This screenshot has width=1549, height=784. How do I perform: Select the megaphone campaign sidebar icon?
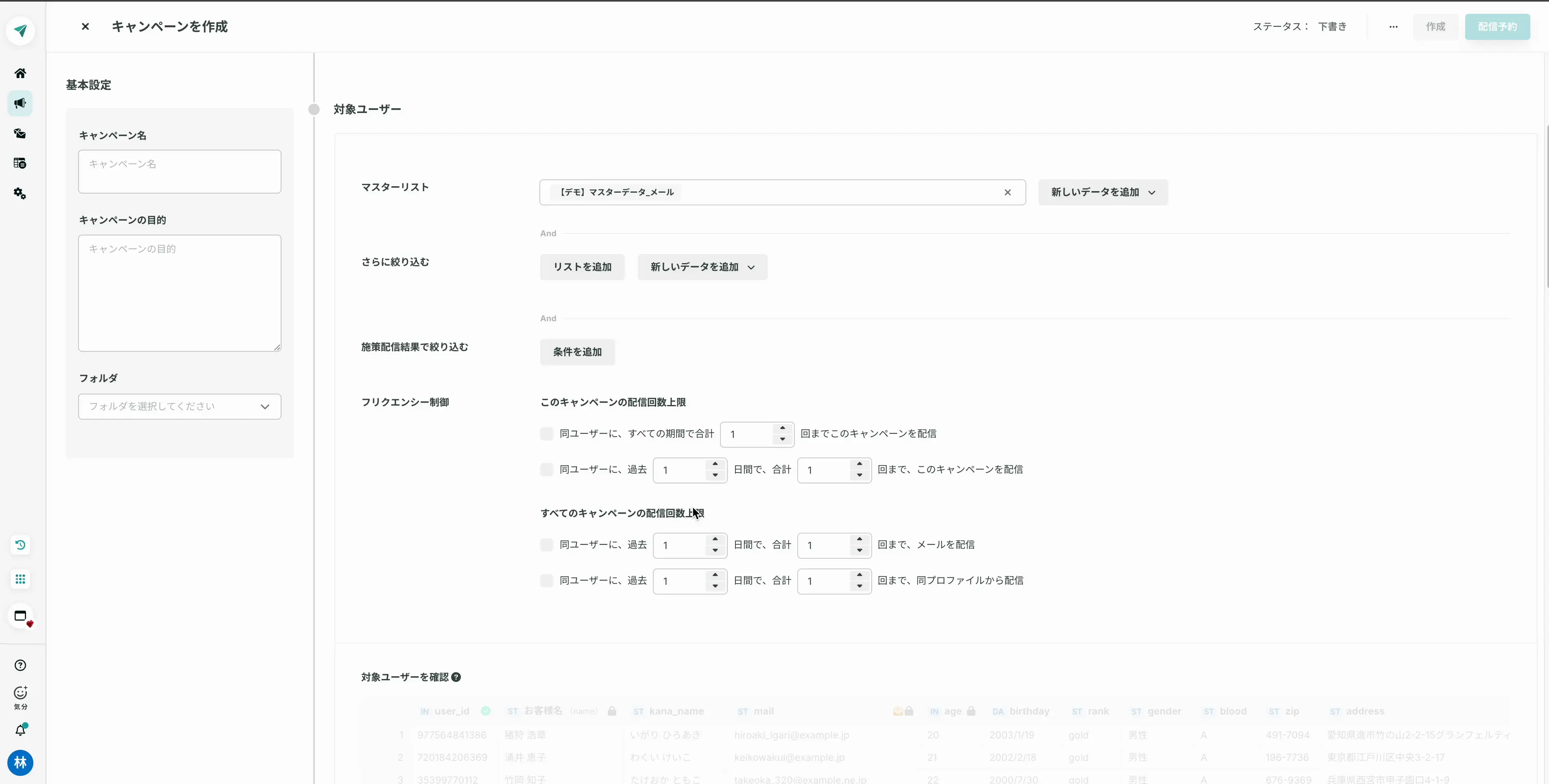(20, 103)
